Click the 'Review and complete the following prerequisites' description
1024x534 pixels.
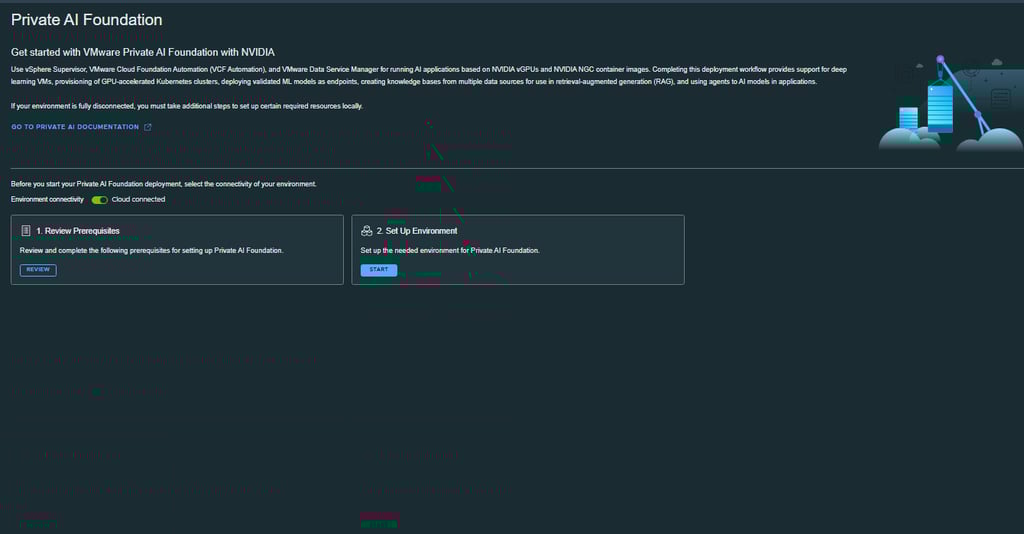click(152, 251)
